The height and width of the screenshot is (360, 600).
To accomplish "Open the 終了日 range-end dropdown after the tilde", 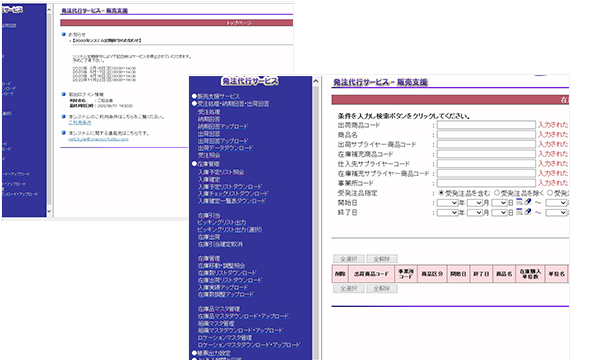I will (556, 212).
